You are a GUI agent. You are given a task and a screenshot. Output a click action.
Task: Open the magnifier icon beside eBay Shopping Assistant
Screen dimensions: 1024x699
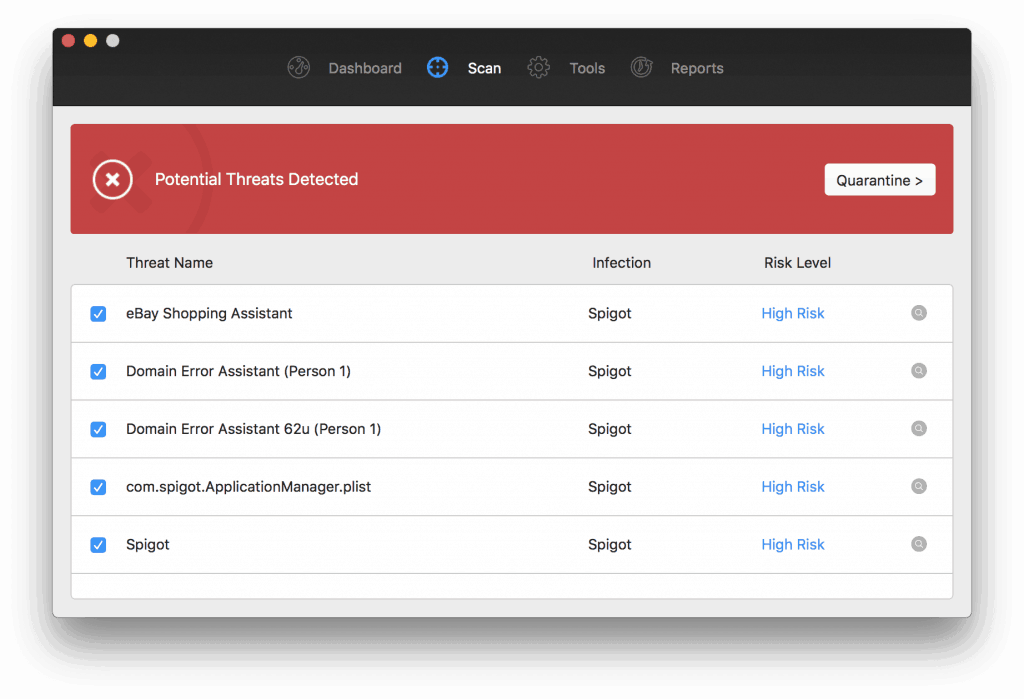(919, 313)
